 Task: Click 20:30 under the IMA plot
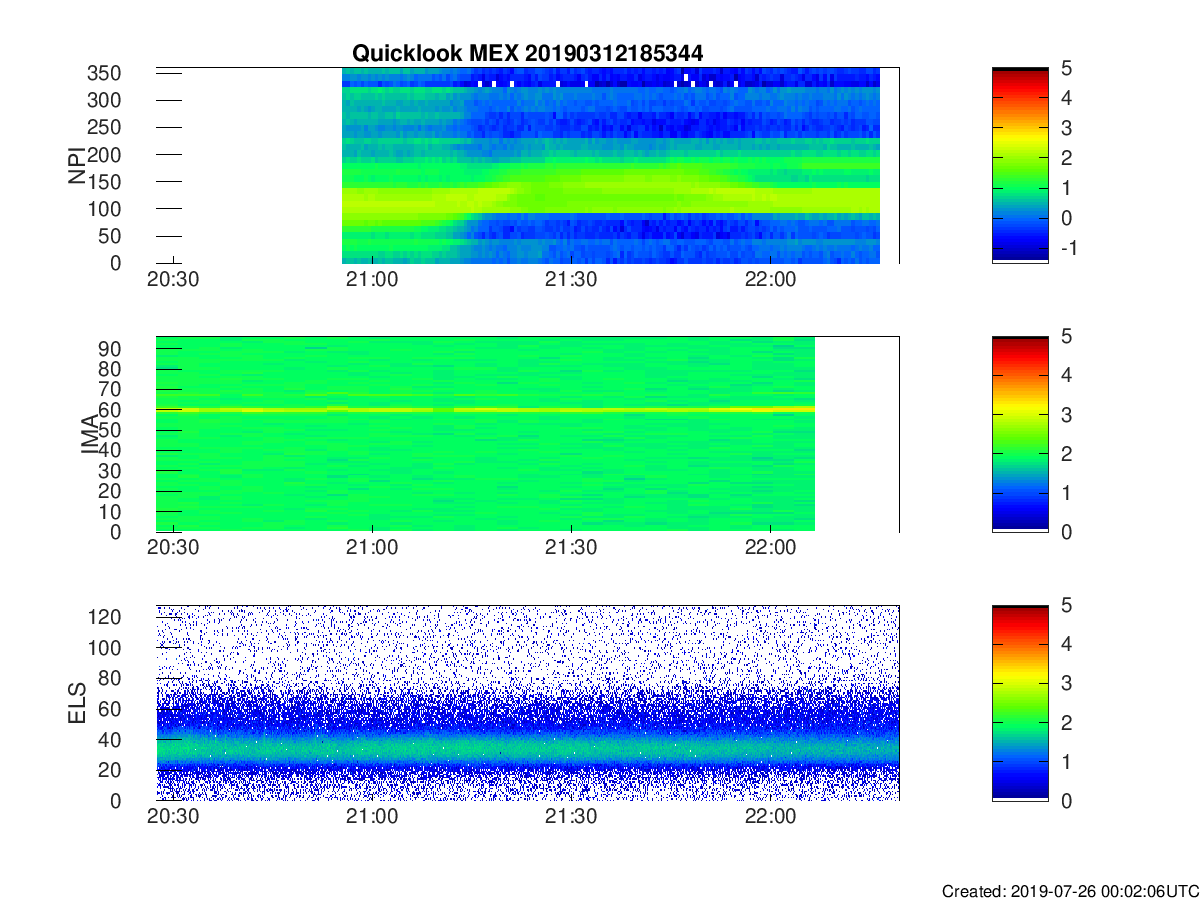click(x=174, y=549)
